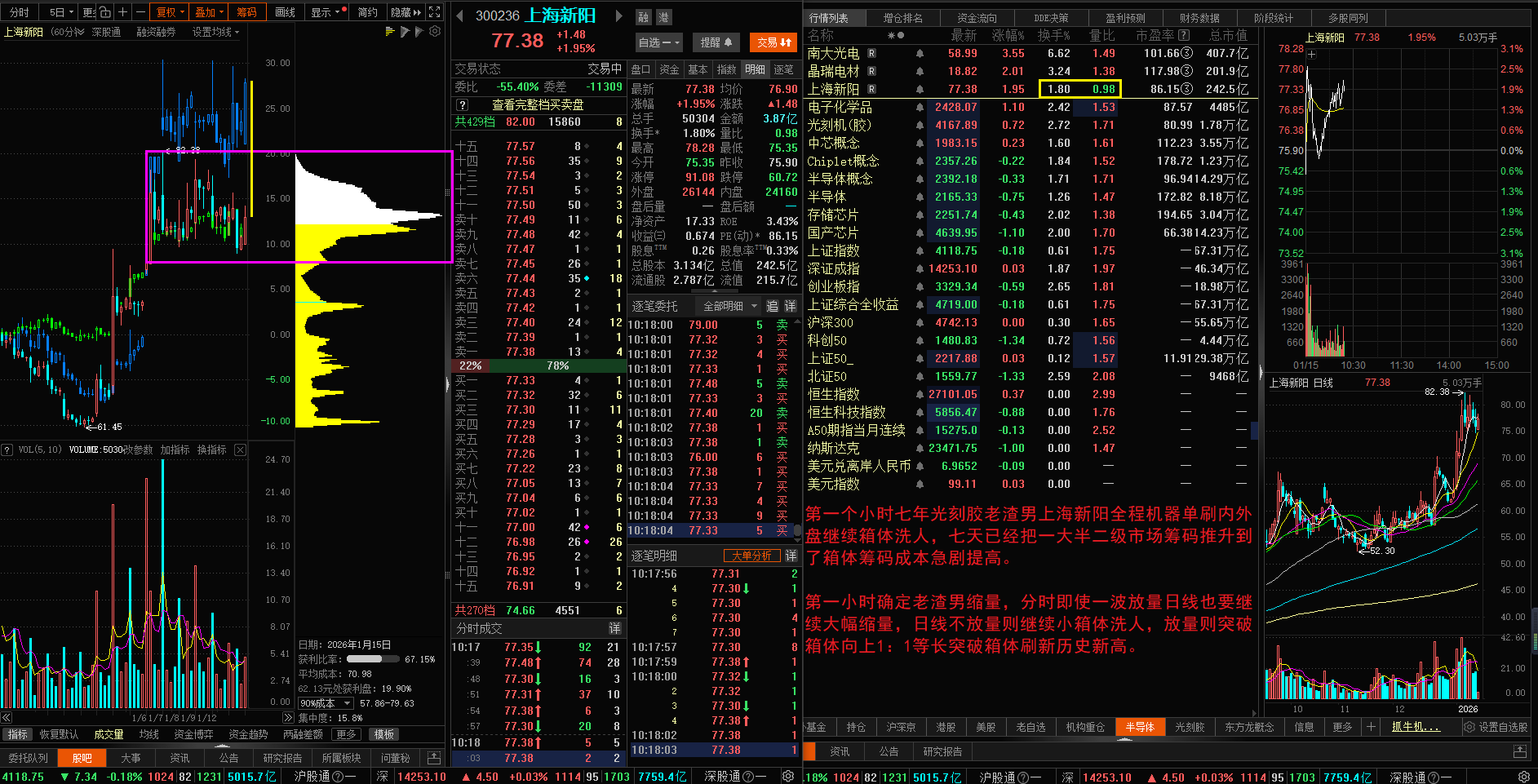Sort by the 涨幅% column header

pyautogui.click(x=1008, y=35)
